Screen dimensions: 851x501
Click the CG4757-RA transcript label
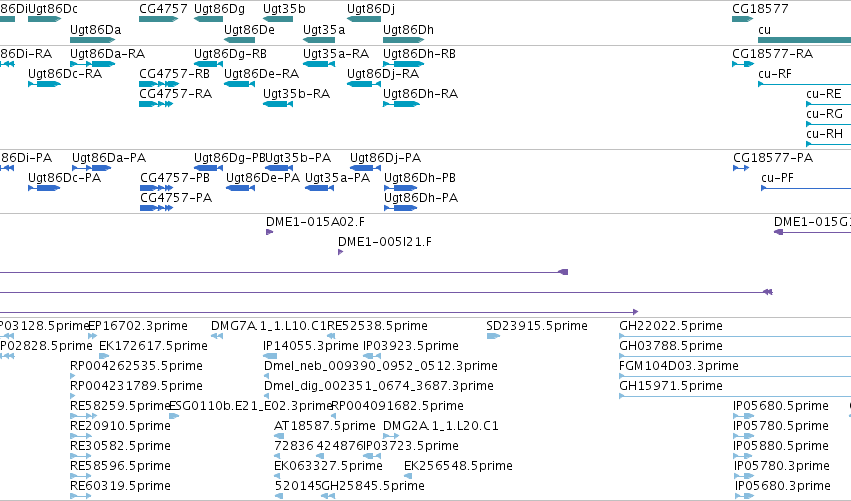point(175,93)
